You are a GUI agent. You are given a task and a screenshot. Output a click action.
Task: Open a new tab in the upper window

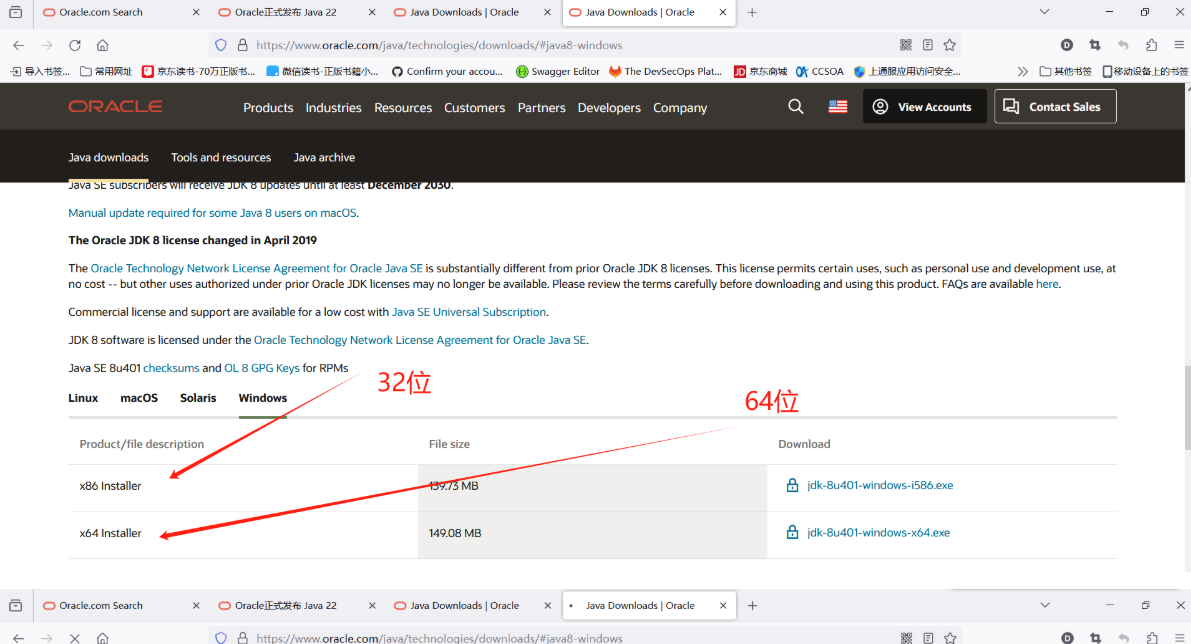(x=752, y=12)
